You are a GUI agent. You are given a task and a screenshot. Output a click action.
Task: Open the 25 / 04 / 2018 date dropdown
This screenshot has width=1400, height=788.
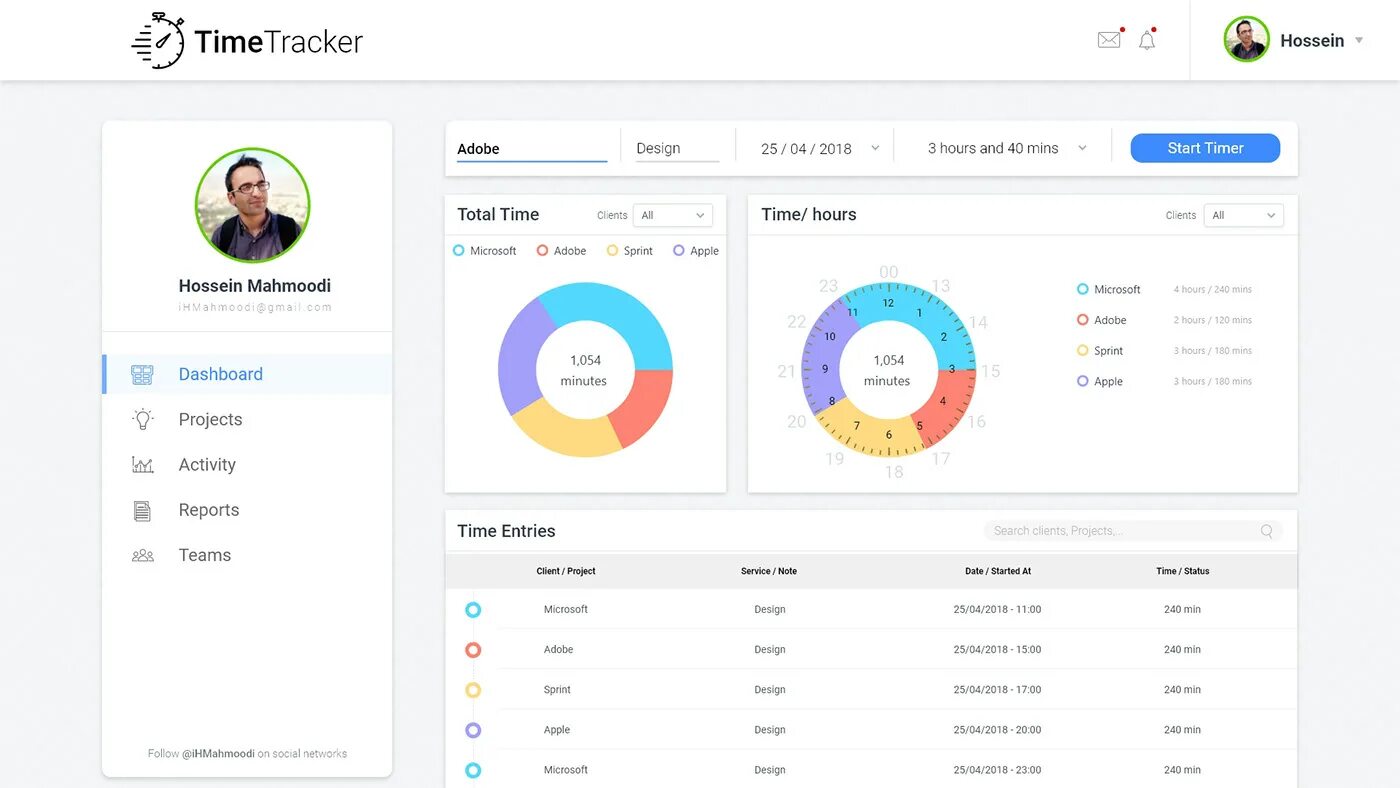pos(819,148)
